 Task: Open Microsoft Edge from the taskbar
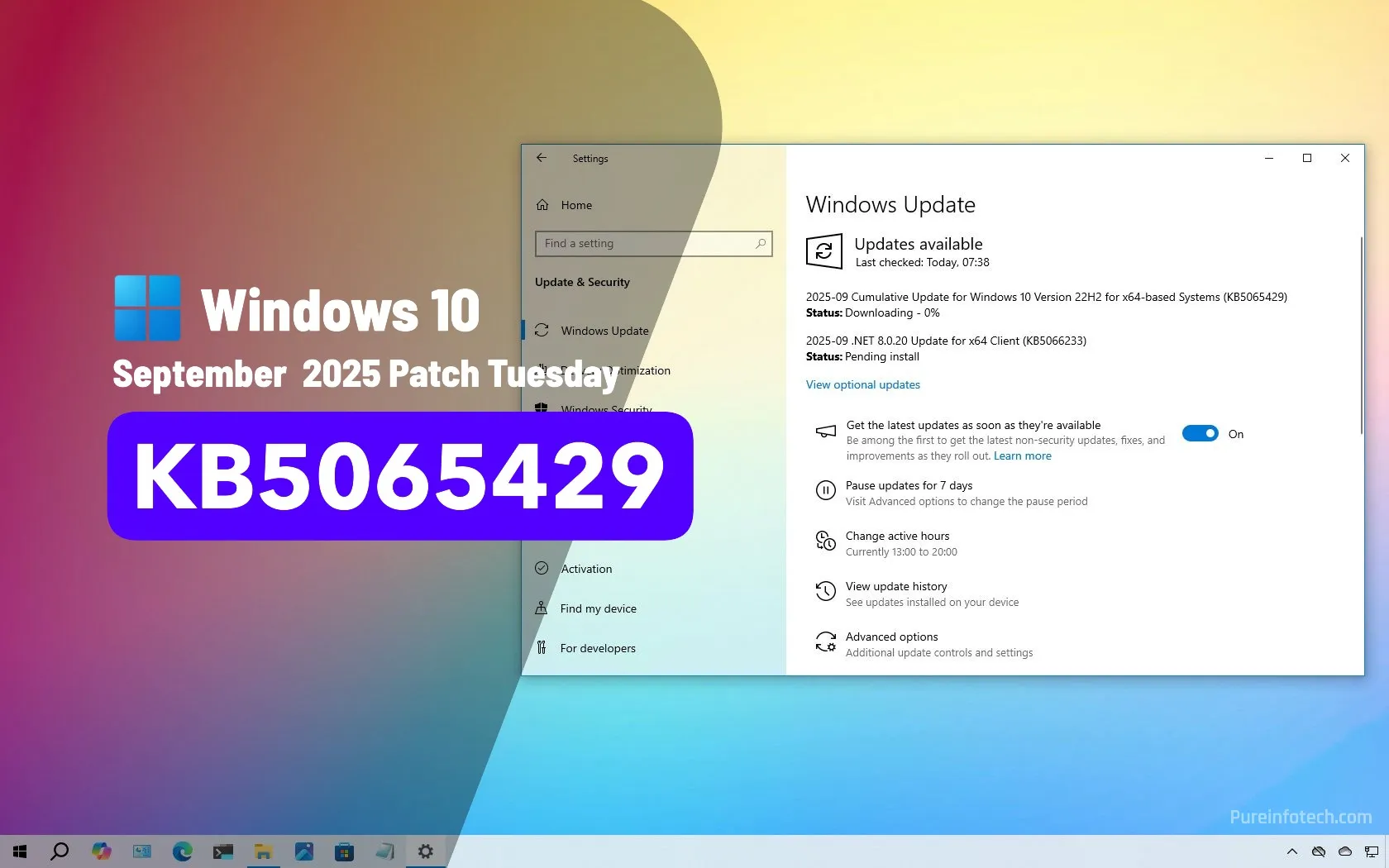click(x=182, y=851)
